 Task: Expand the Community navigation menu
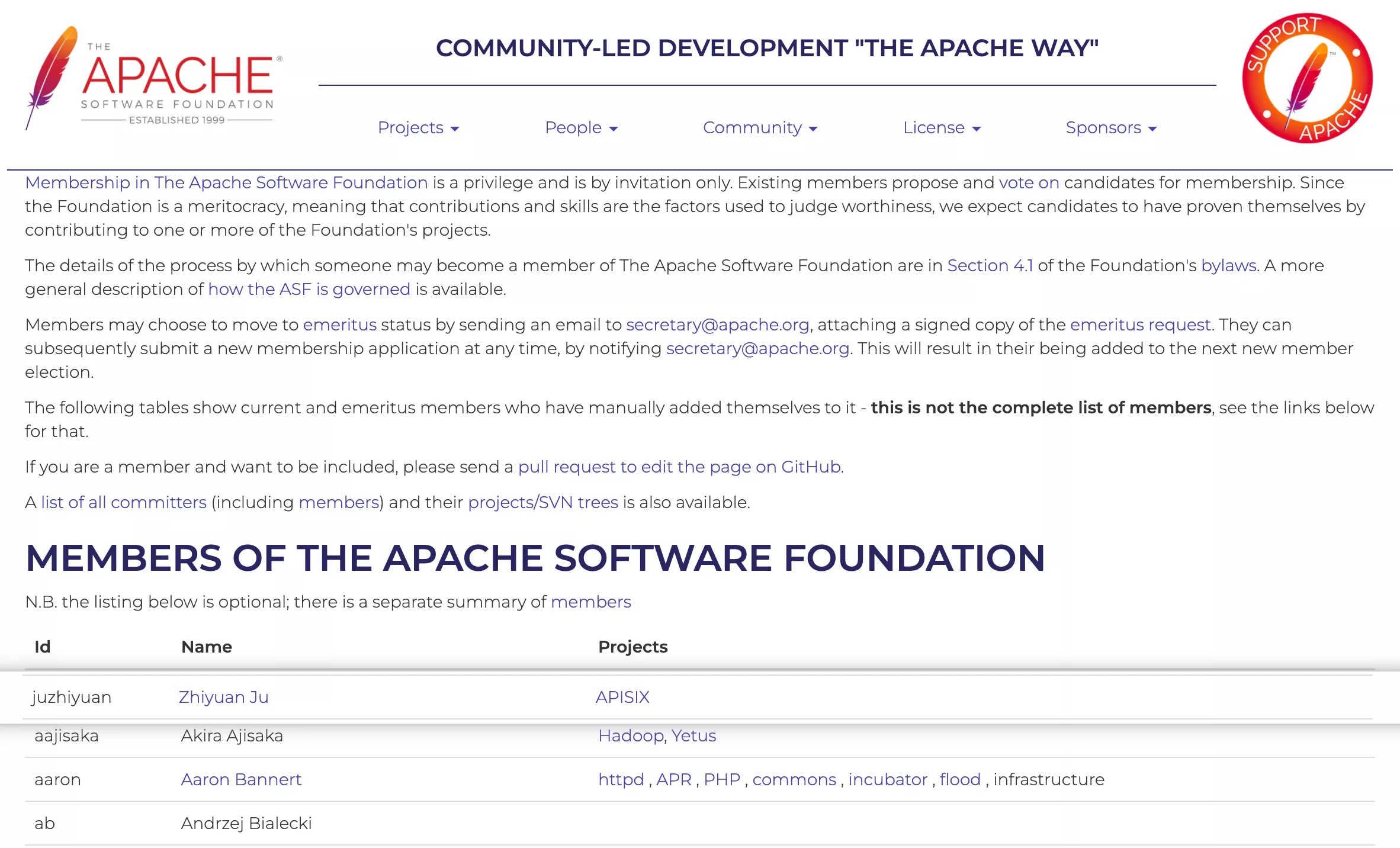[760, 127]
